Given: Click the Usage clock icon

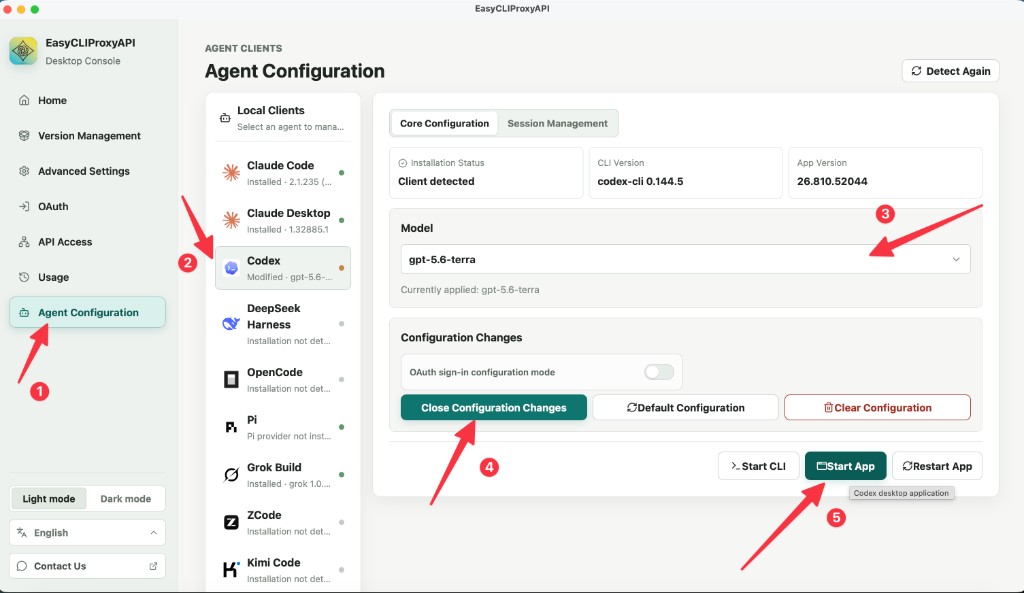Looking at the screenshot, I should coord(24,277).
